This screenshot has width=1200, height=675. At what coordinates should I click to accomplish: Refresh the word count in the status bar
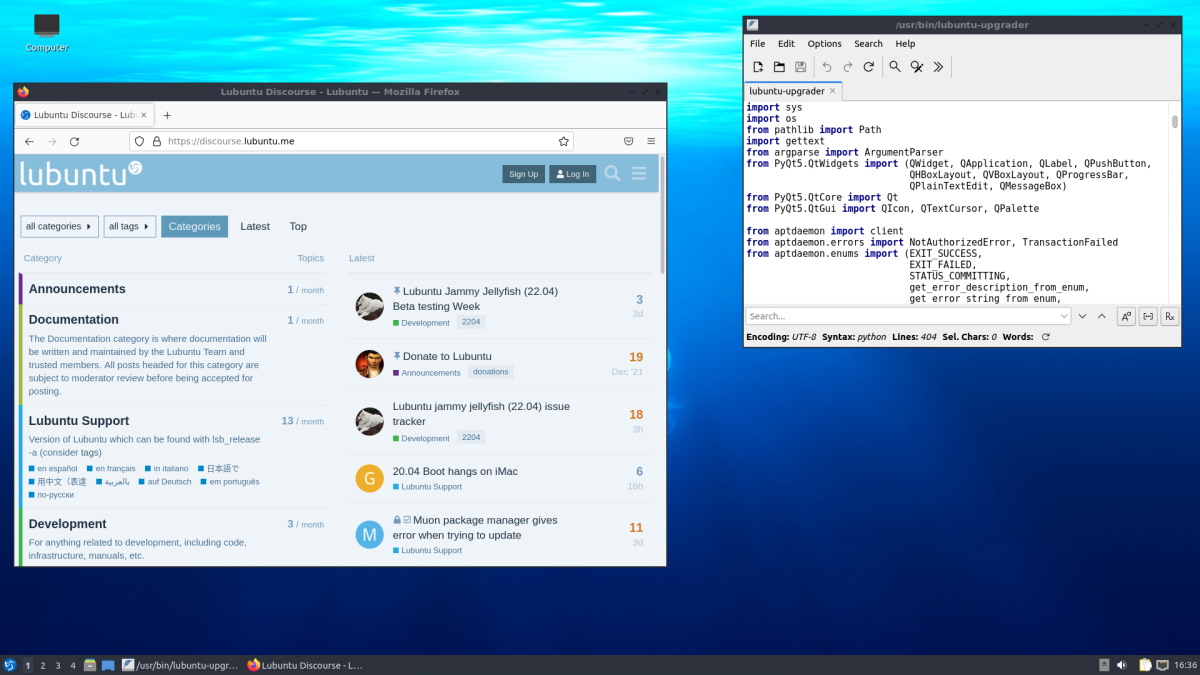(1044, 337)
